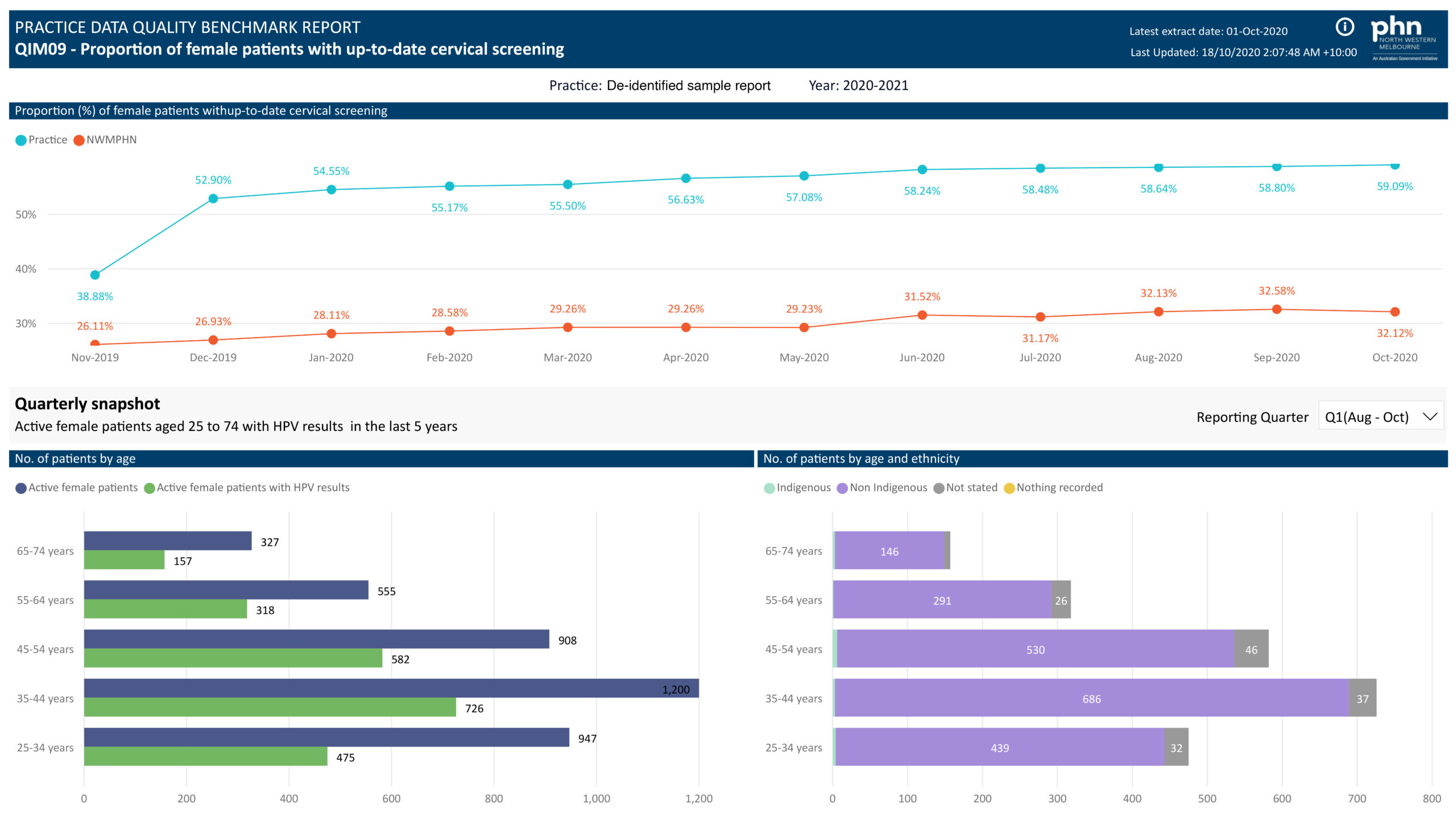The width and height of the screenshot is (1456, 830).
Task: Select the 35-44 years 1,200 patients bar
Action: coord(391,687)
